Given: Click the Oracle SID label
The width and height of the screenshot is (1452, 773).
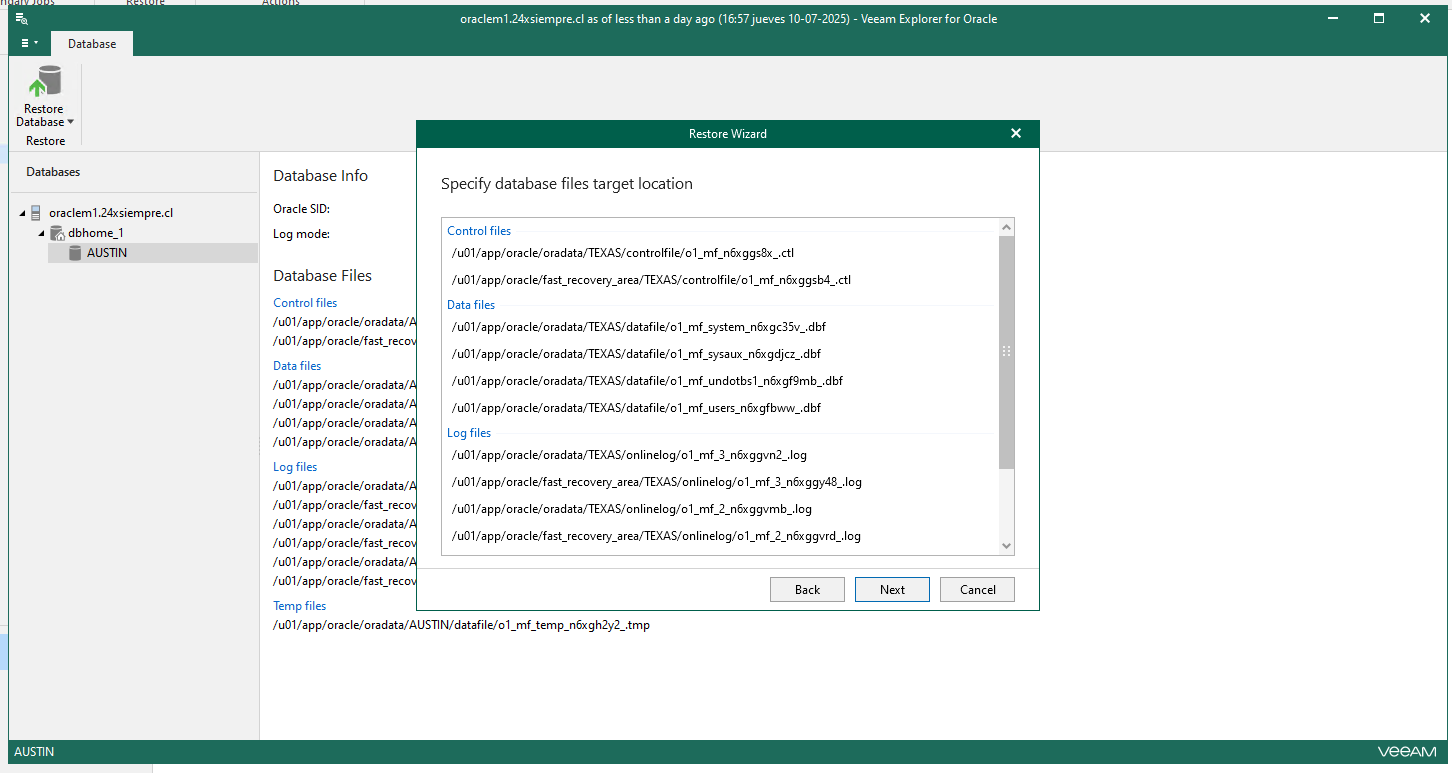Looking at the screenshot, I should [301, 209].
